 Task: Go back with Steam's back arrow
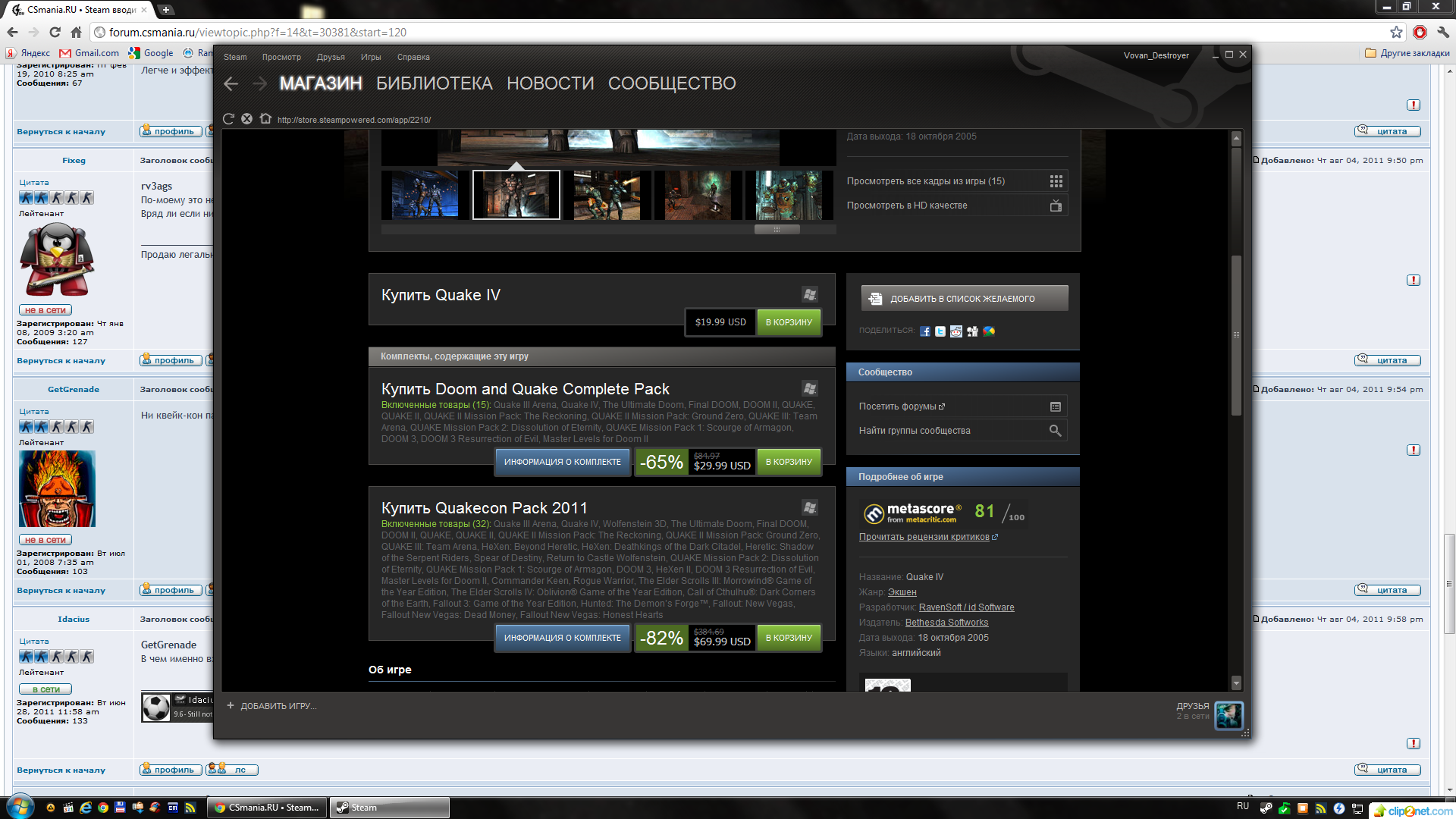(x=231, y=83)
